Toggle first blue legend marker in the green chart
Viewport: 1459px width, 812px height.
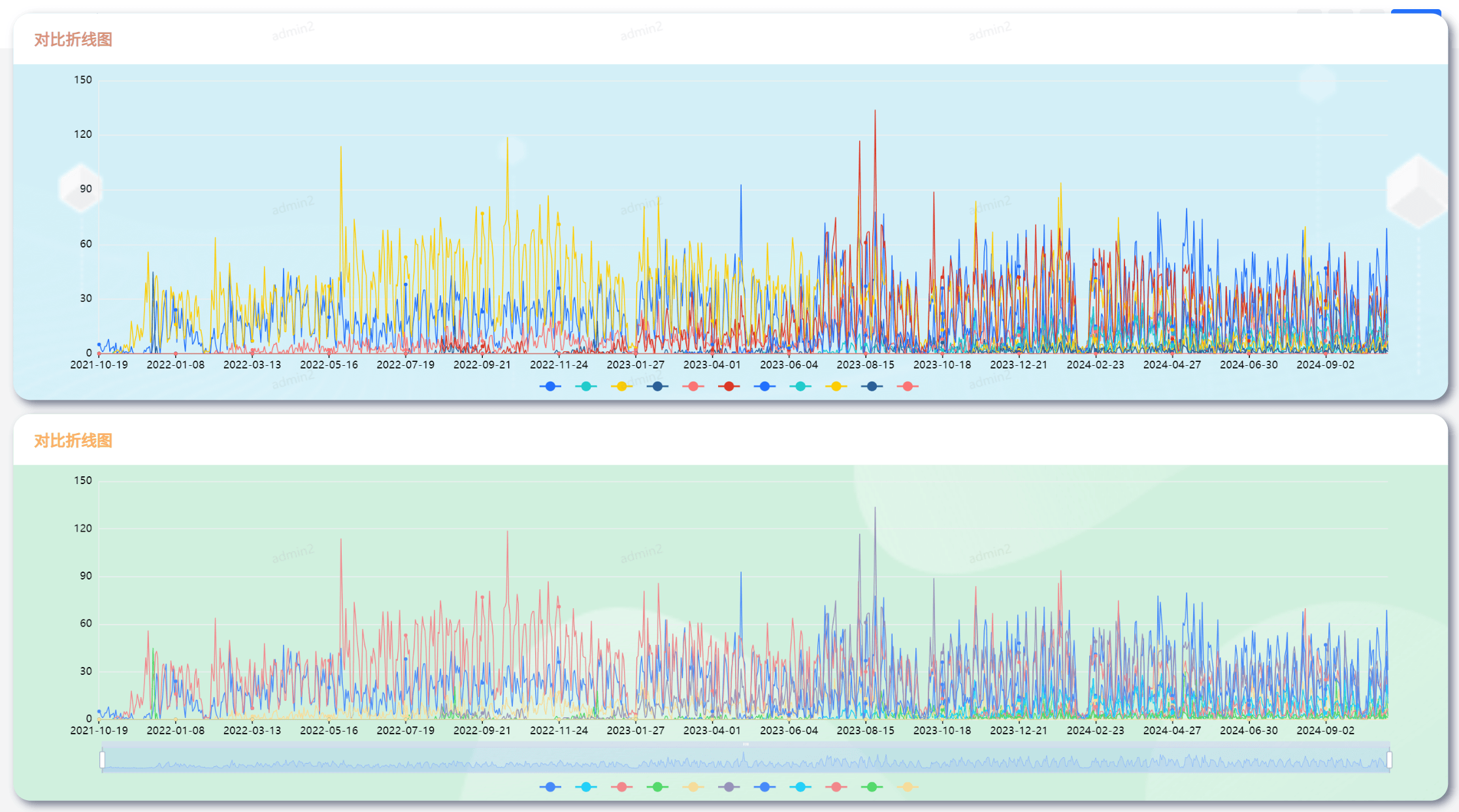550,787
